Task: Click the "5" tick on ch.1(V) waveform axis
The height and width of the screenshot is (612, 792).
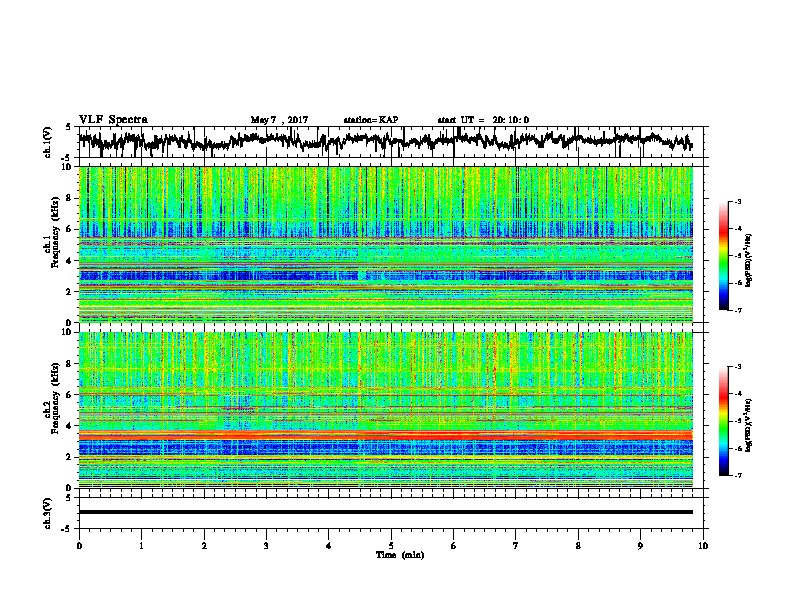Action: point(69,127)
